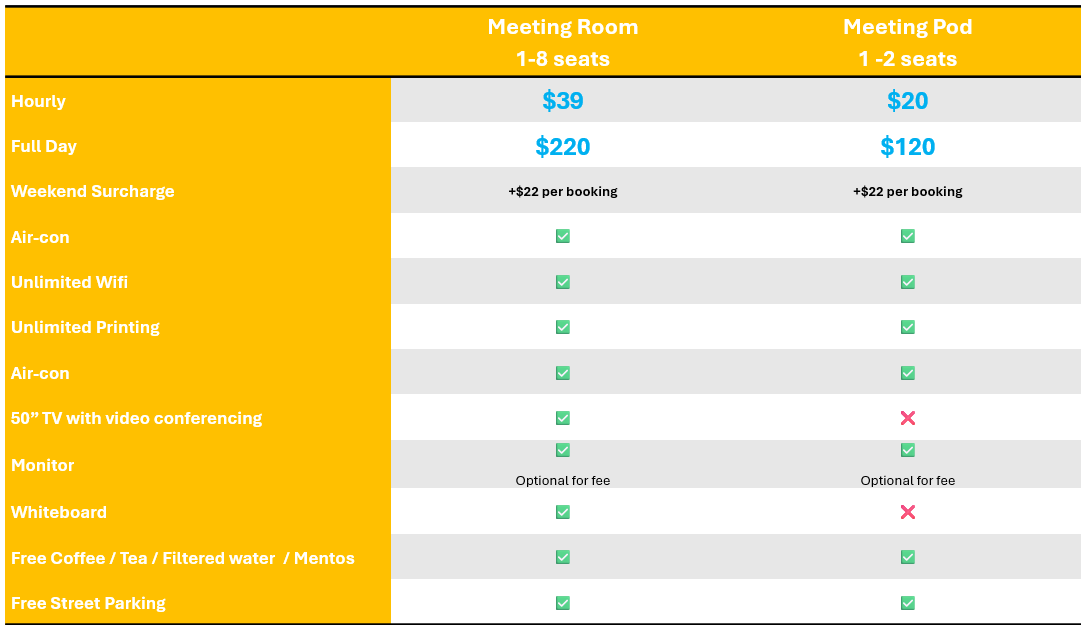Viewport: 1085px width, 627px height.
Task: Select the Meeting Room 1-8 seats header
Action: pos(563,42)
